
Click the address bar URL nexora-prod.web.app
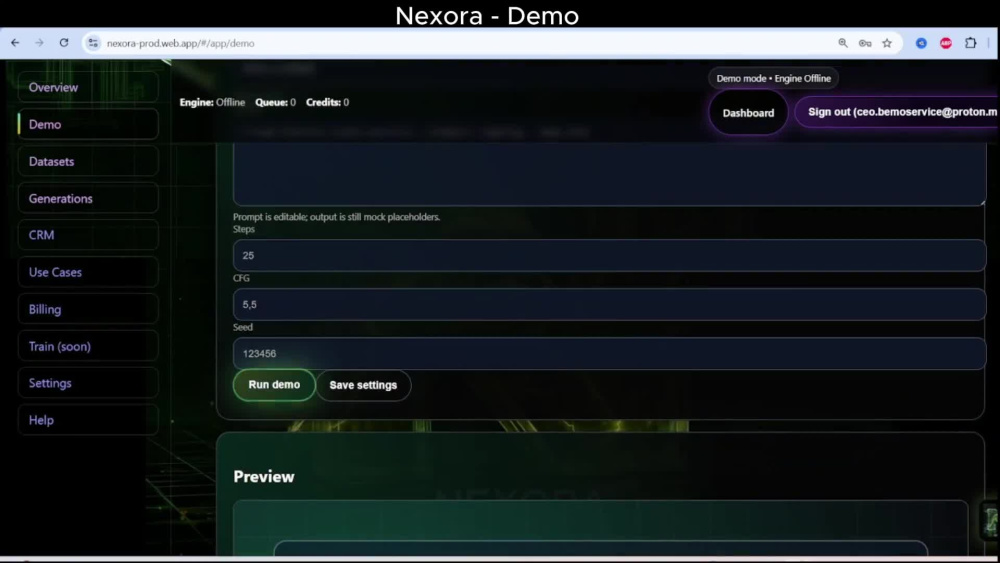pyautogui.click(x=180, y=43)
